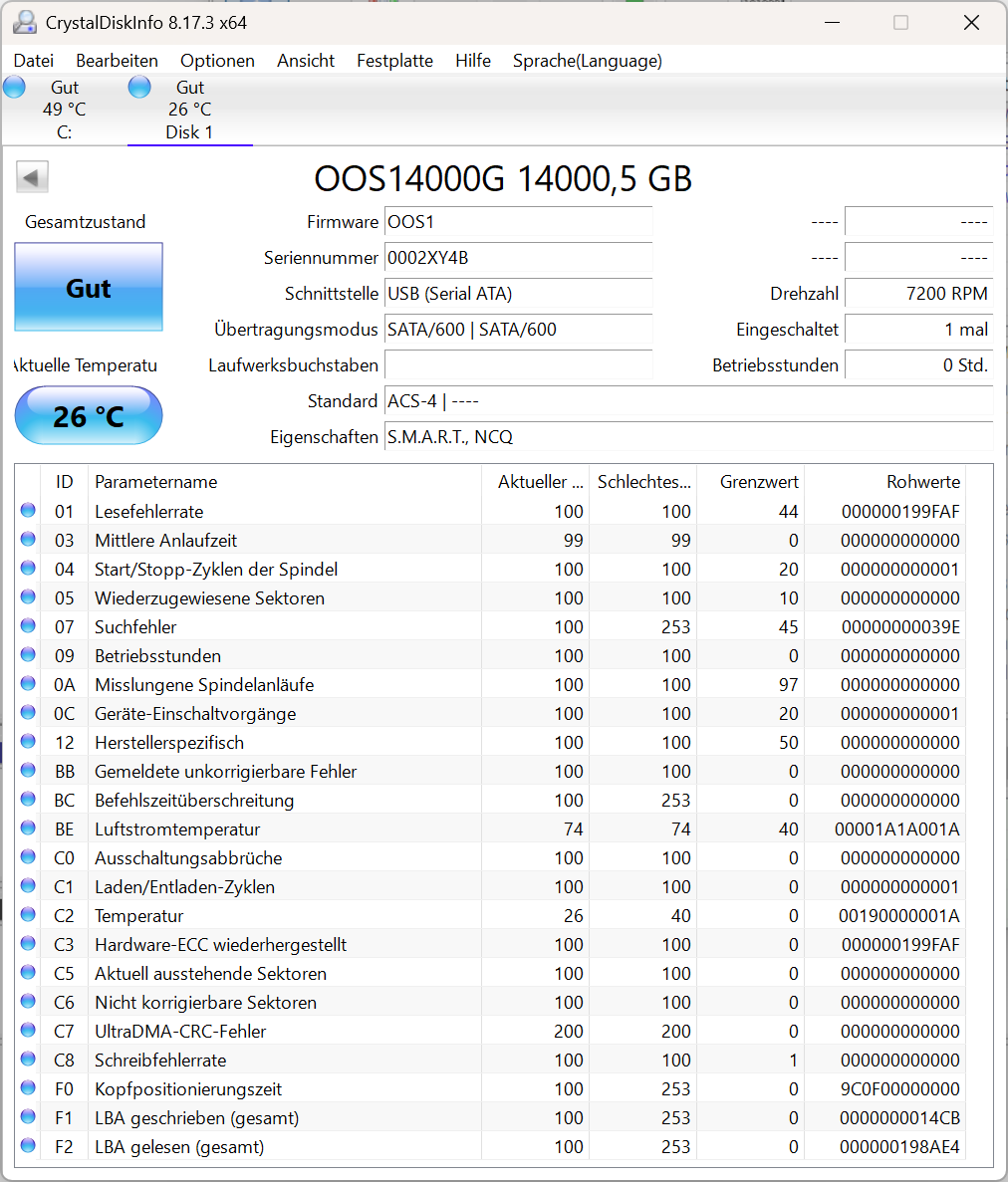Click the Eigenschaften field S.M.A.R.T., NCQ
The width and height of the screenshot is (1008, 1182).
[688, 437]
